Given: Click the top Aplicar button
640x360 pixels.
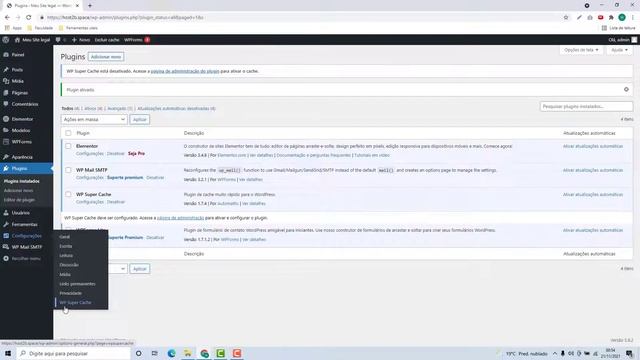Looking at the screenshot, I should [x=140, y=119].
